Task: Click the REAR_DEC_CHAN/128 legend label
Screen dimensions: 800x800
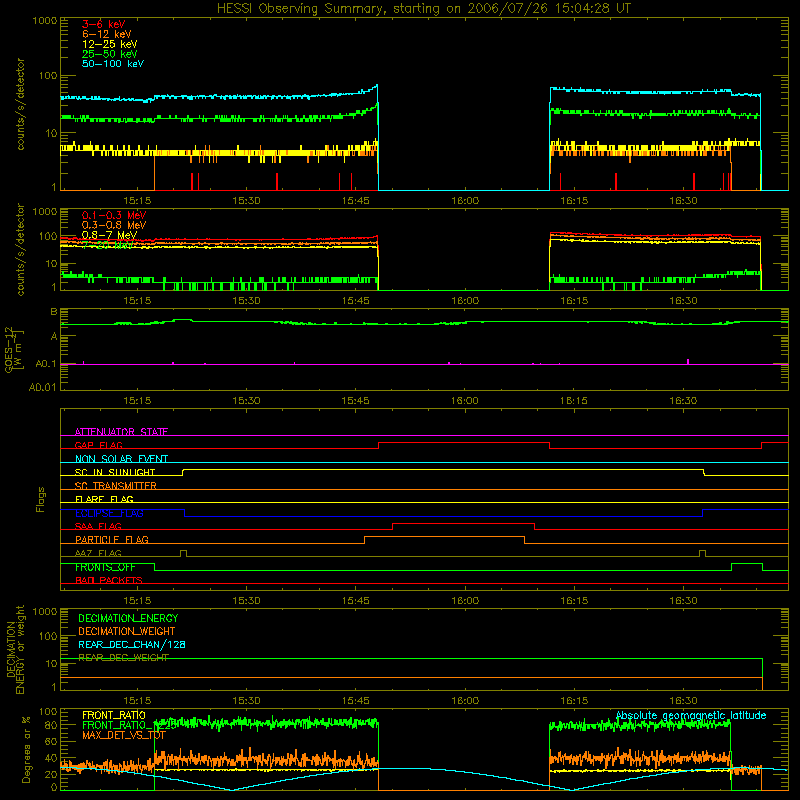Action: click(132, 645)
